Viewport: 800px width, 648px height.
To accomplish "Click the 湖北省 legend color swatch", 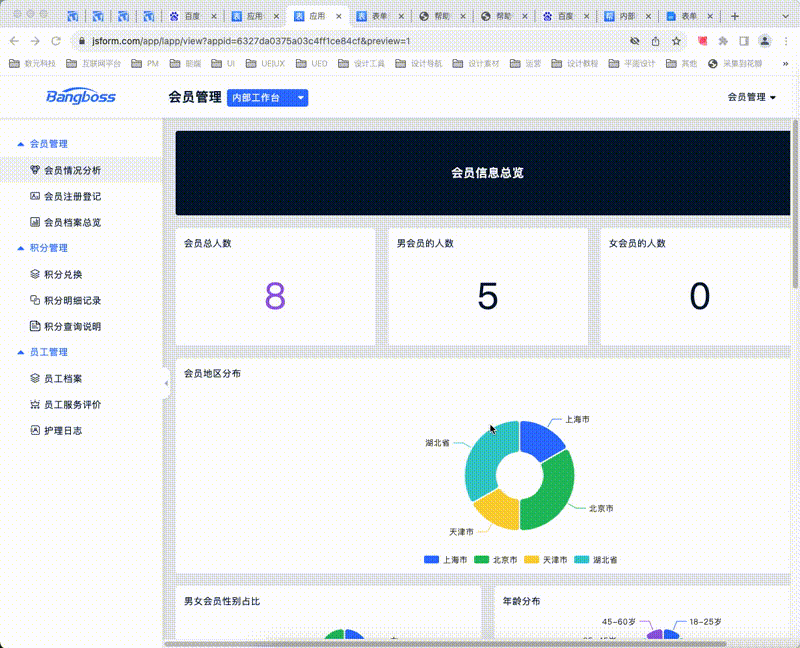I will (582, 560).
